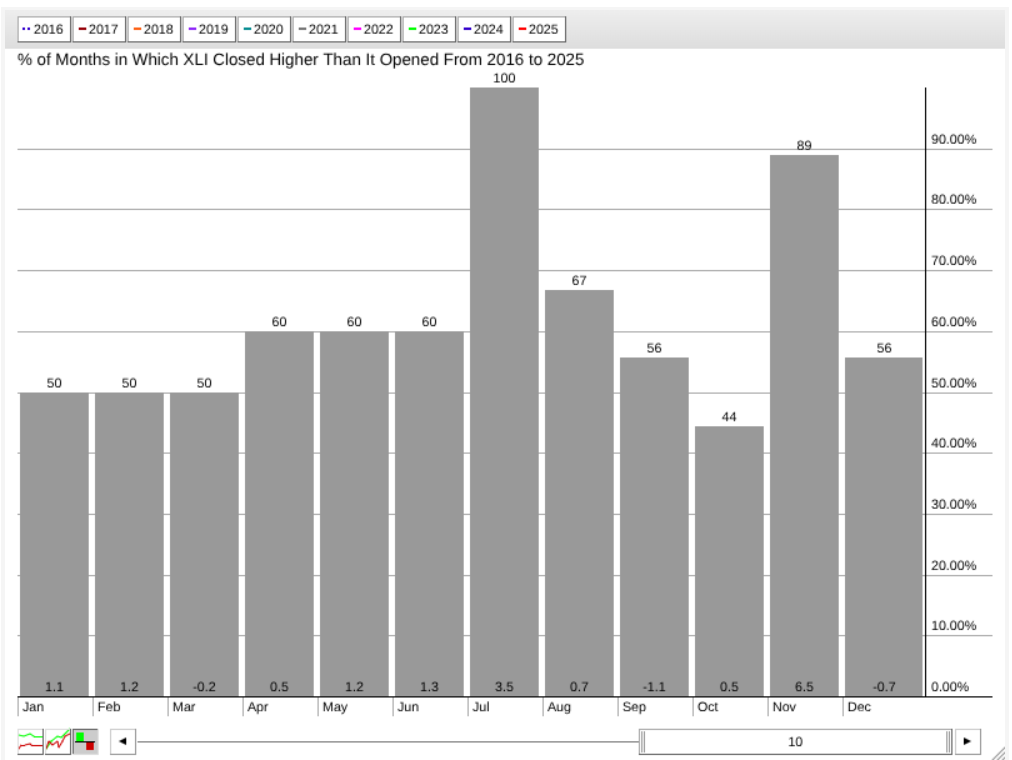The width and height of the screenshot is (1012, 760).
Task: Click the year range slider thumb labeled 10
Action: 795,742
